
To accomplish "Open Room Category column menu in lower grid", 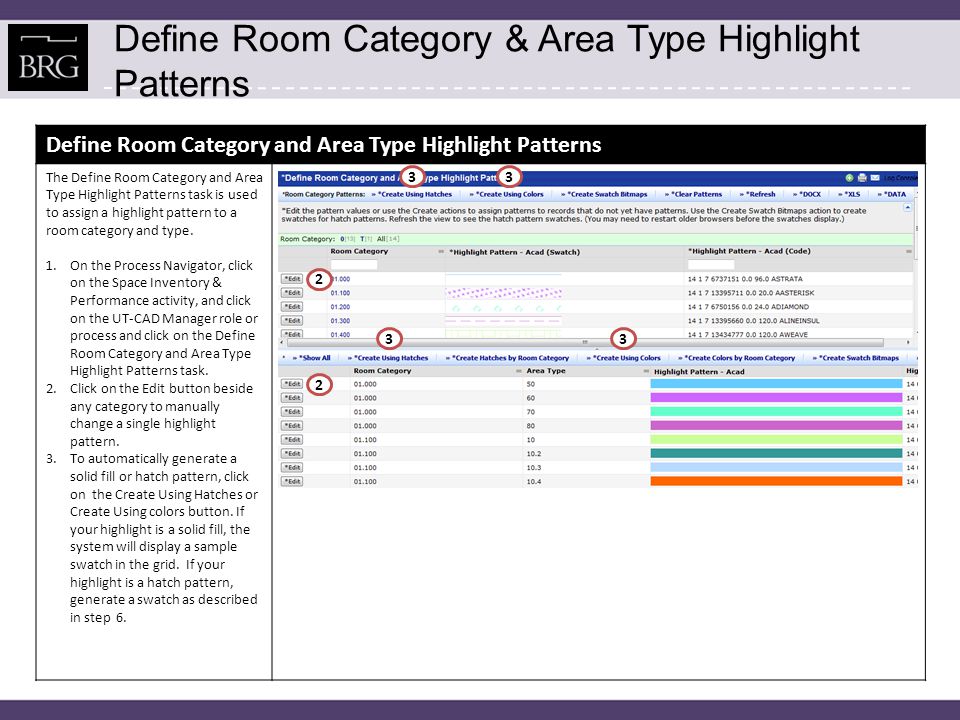I will [x=519, y=371].
